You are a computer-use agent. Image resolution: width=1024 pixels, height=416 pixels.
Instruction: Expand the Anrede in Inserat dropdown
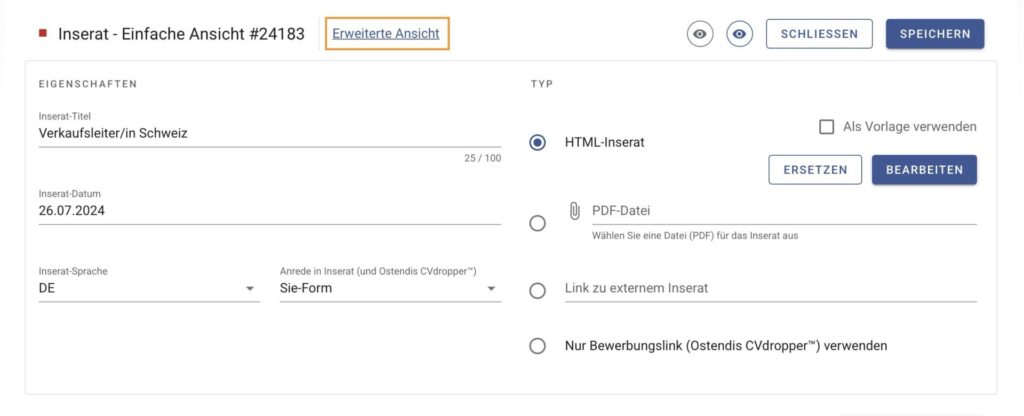pyautogui.click(x=389, y=289)
